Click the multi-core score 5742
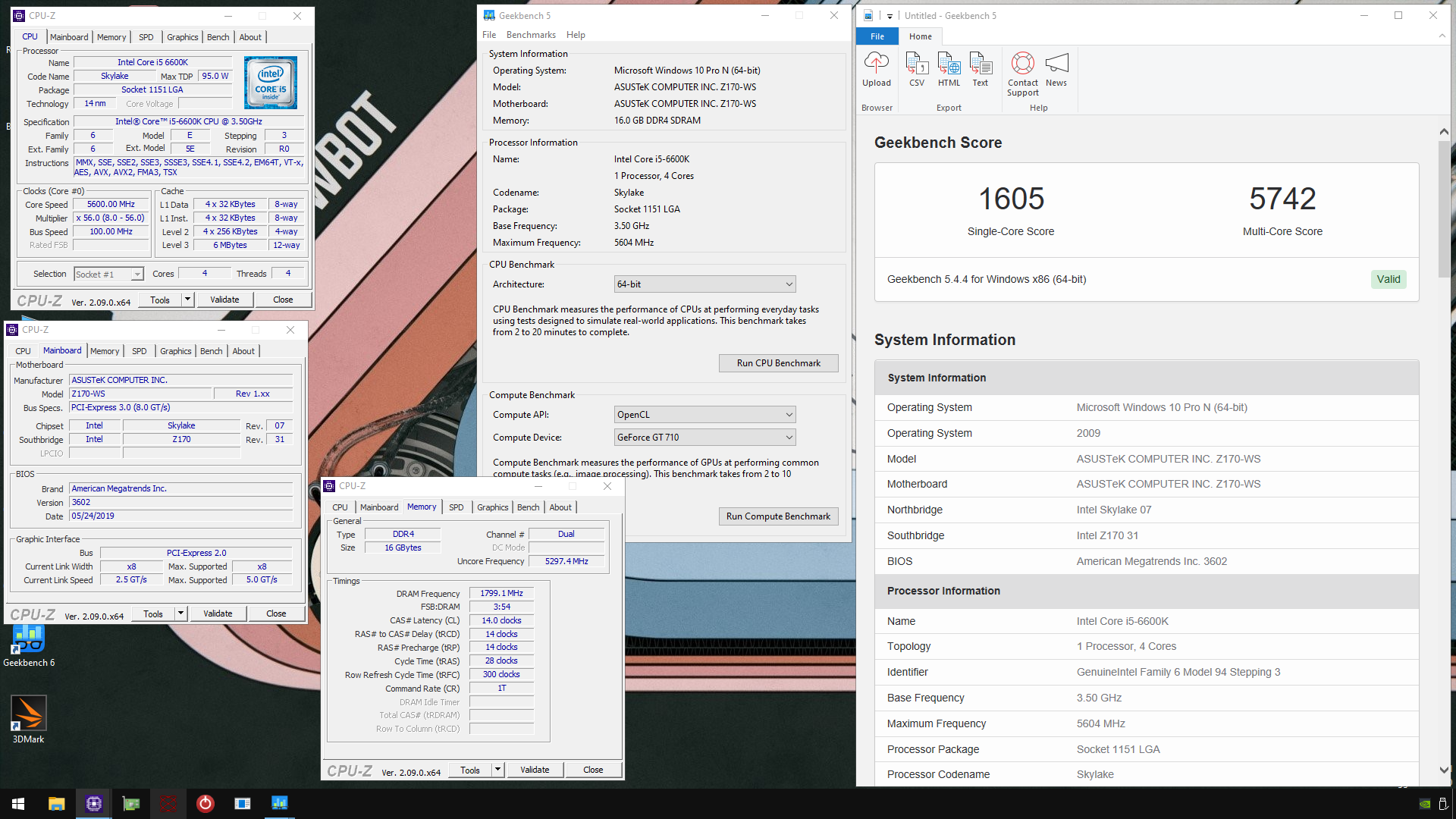Screen dimensions: 1456x819 [1282, 199]
